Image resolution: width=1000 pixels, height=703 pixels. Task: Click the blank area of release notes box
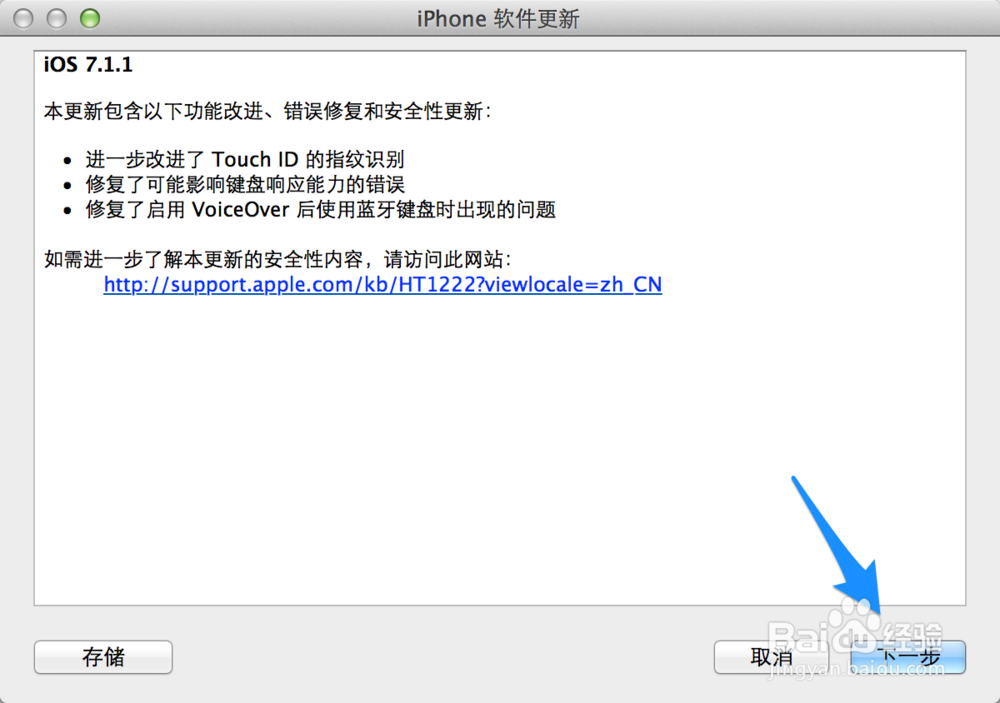(x=446, y=447)
